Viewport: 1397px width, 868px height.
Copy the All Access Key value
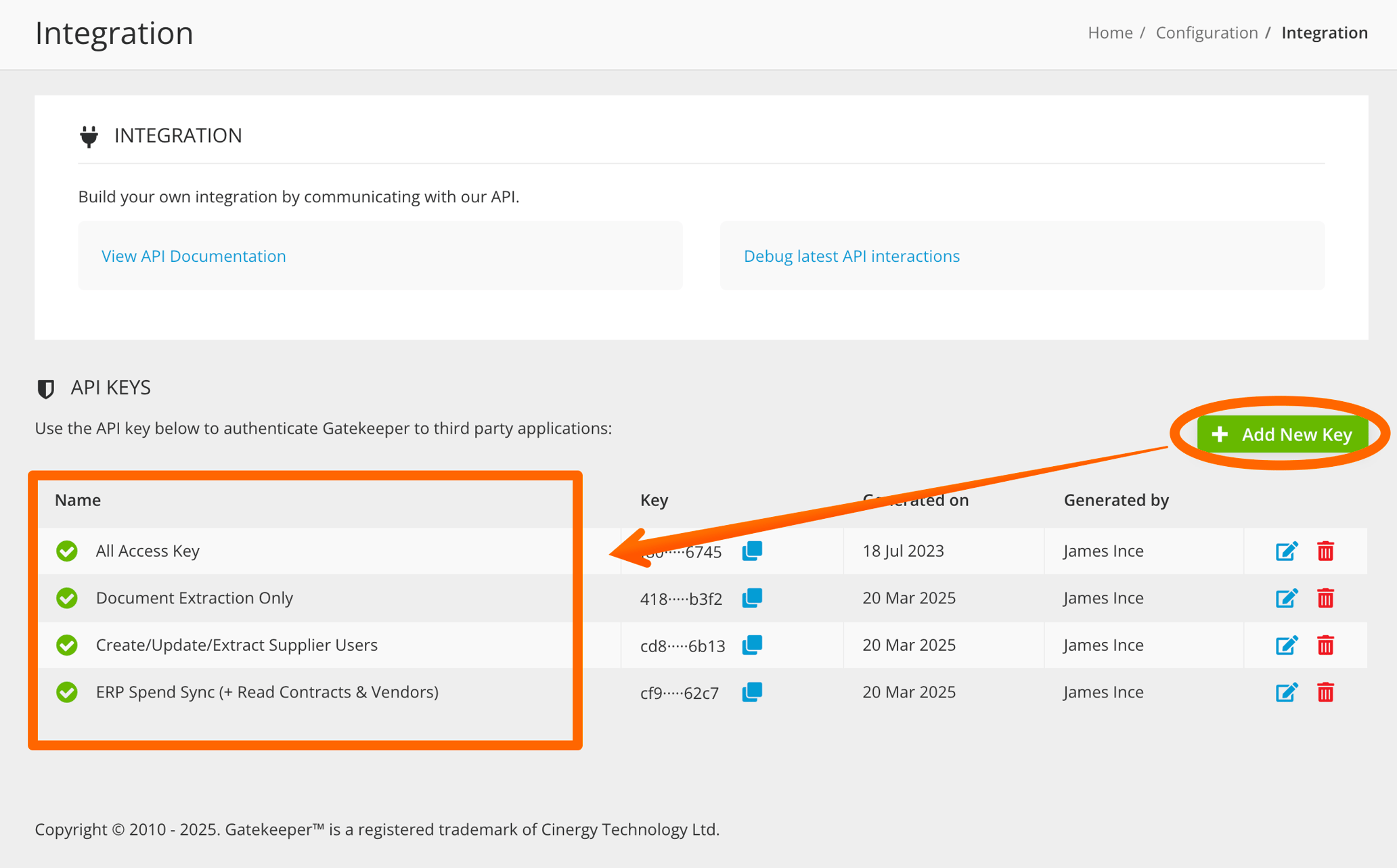point(752,551)
